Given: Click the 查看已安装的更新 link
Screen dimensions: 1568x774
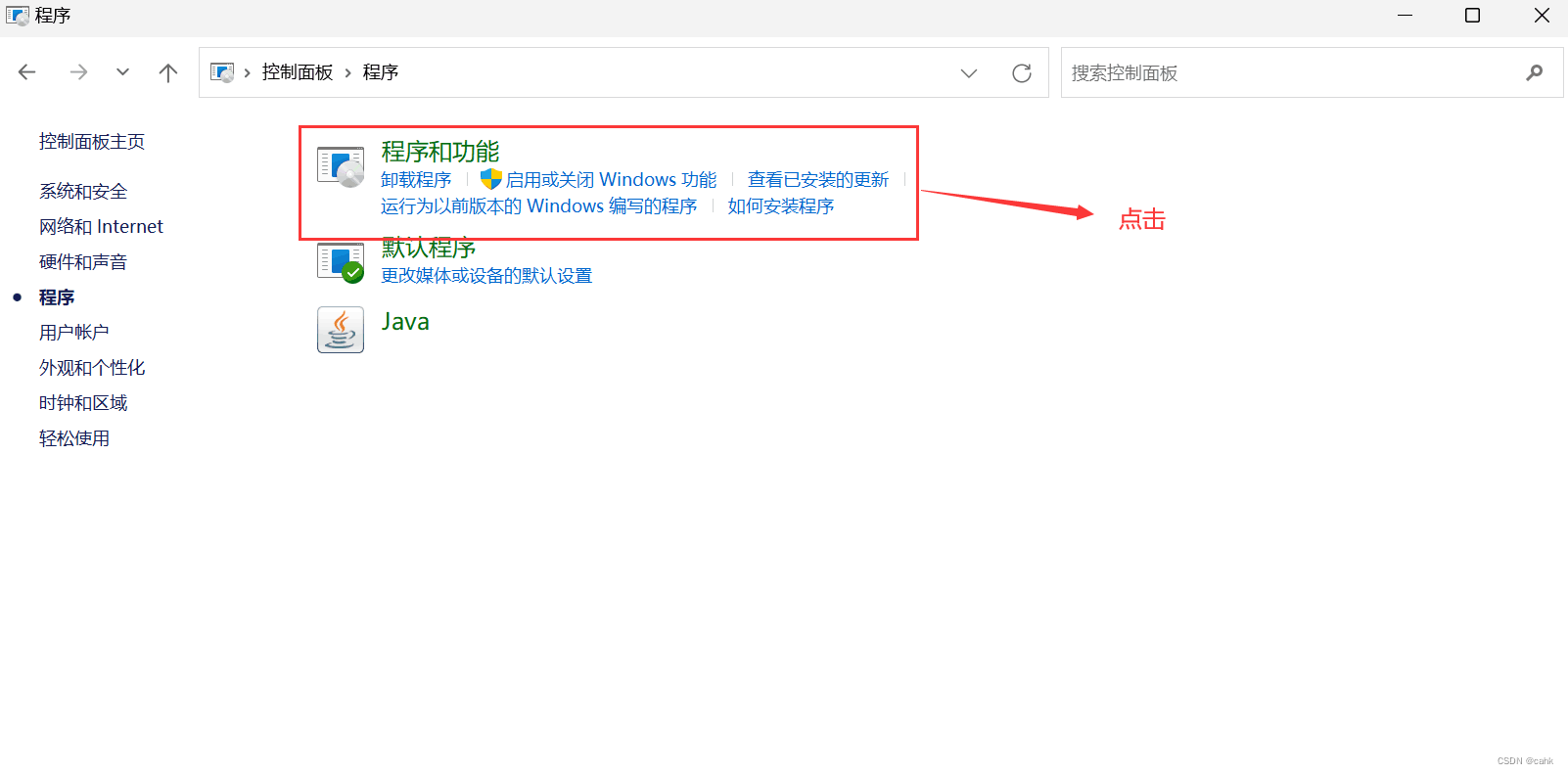Looking at the screenshot, I should click(818, 180).
